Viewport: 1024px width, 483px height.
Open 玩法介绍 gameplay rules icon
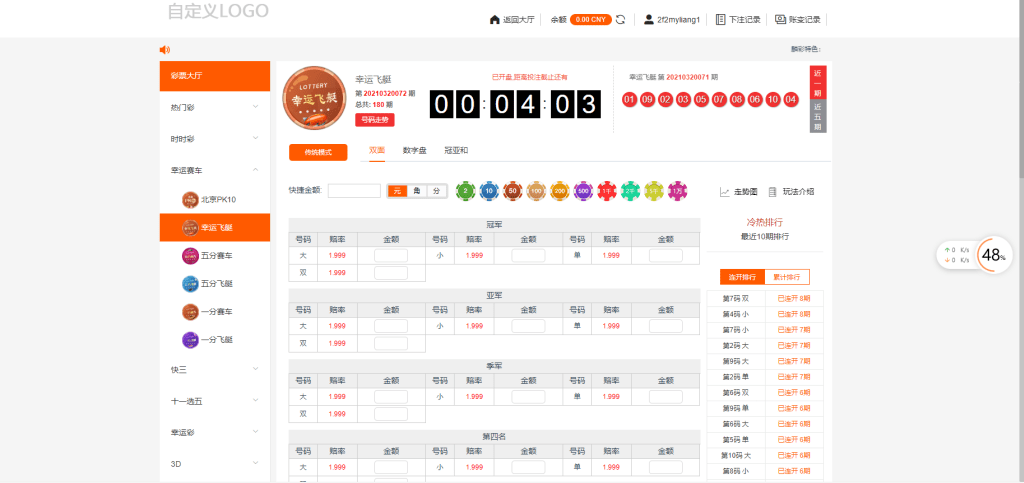coord(773,191)
